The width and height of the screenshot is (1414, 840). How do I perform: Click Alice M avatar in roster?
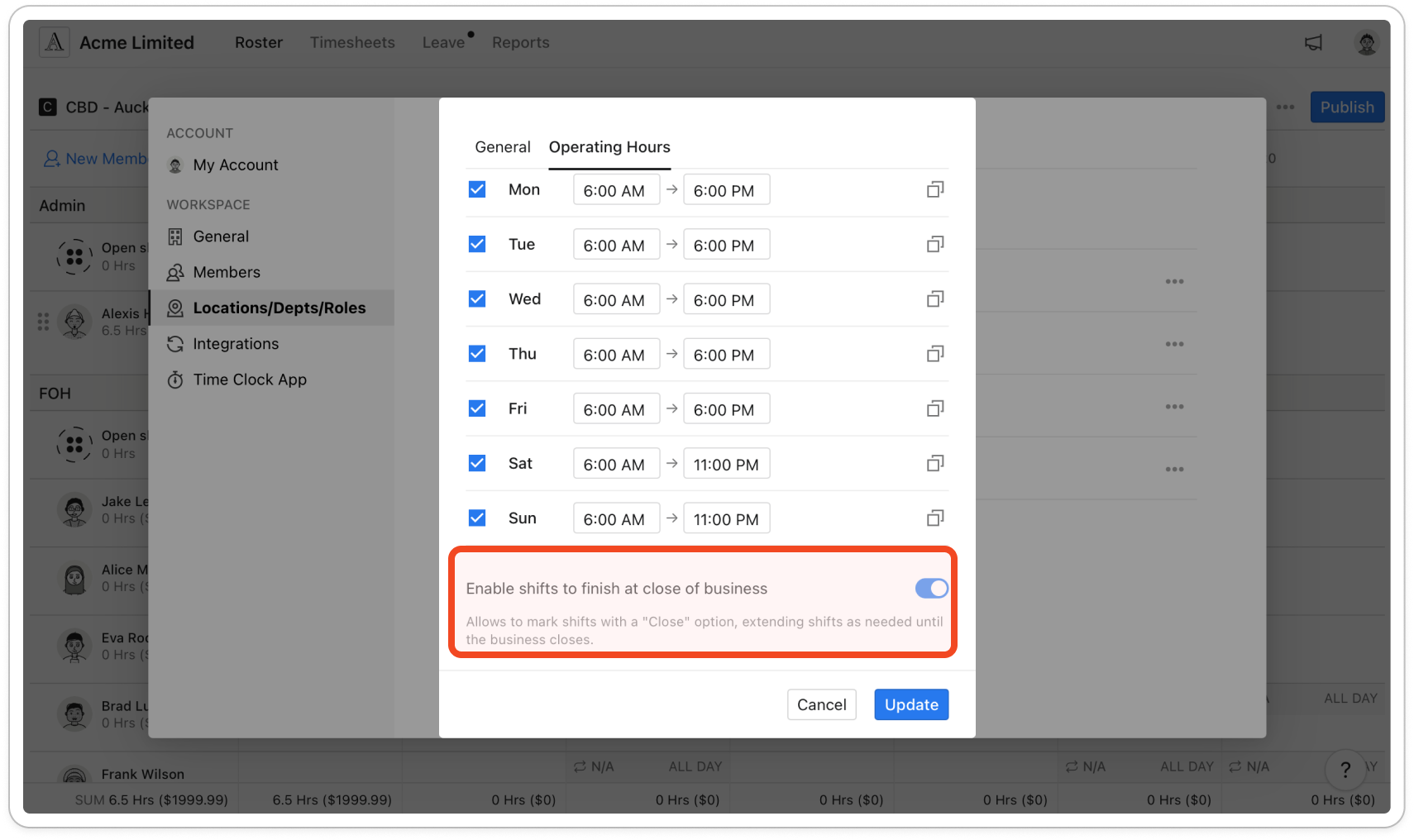click(74, 578)
